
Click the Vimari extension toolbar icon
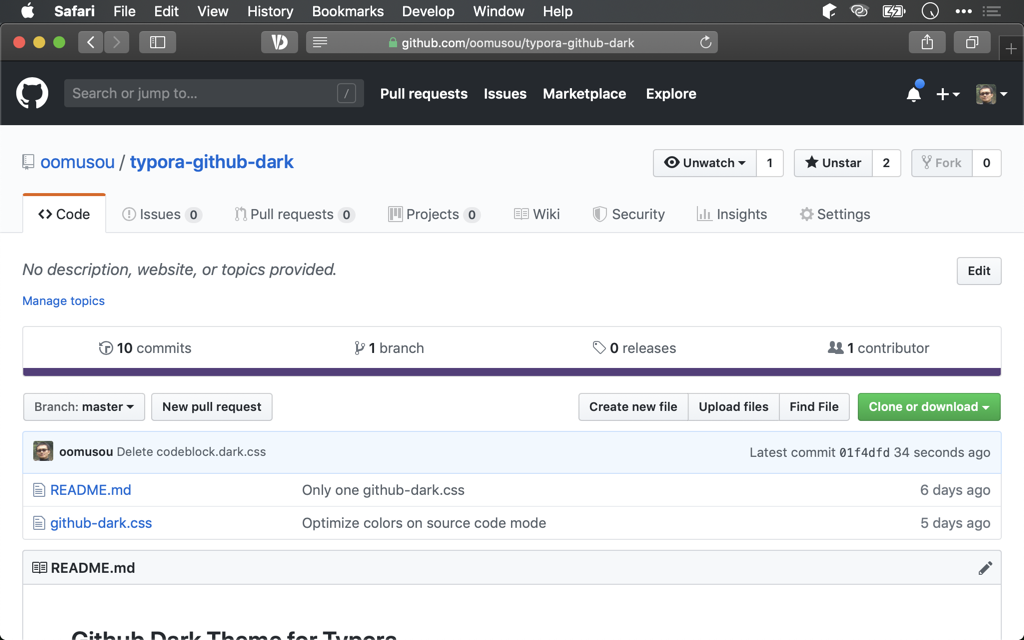[280, 42]
